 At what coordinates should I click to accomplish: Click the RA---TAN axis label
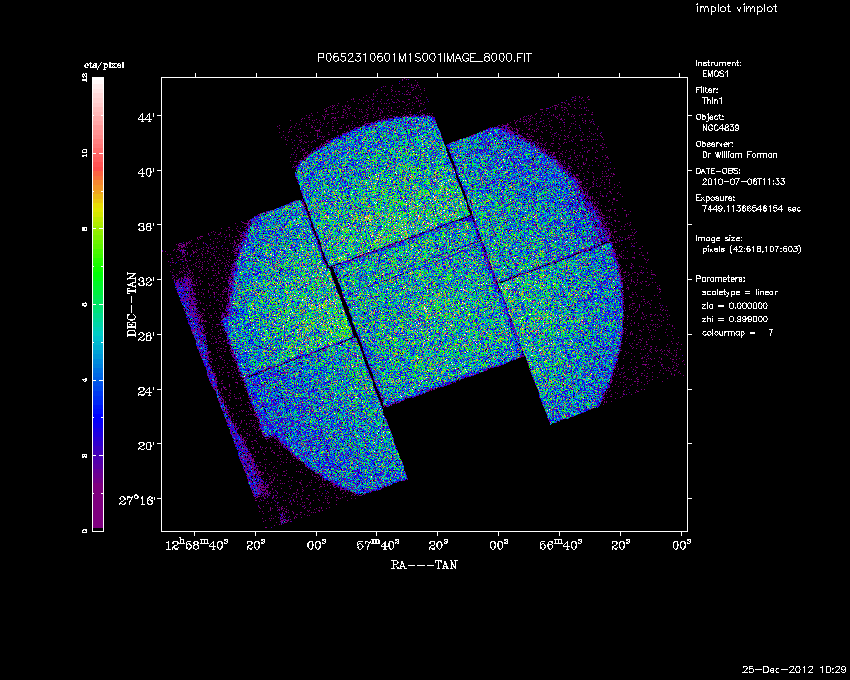click(424, 565)
